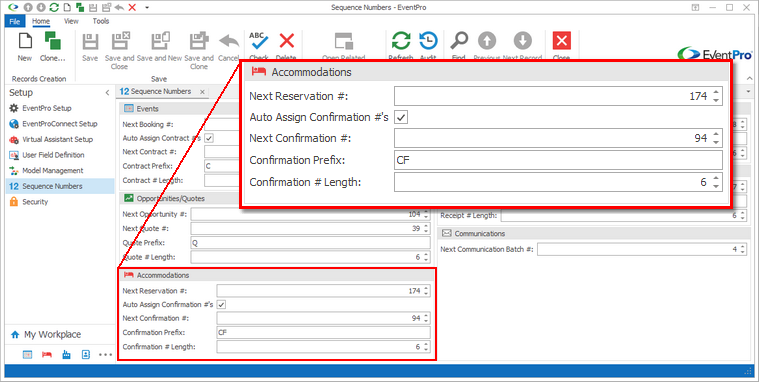Click the Events section header
The image size is (759, 382).
180,108
